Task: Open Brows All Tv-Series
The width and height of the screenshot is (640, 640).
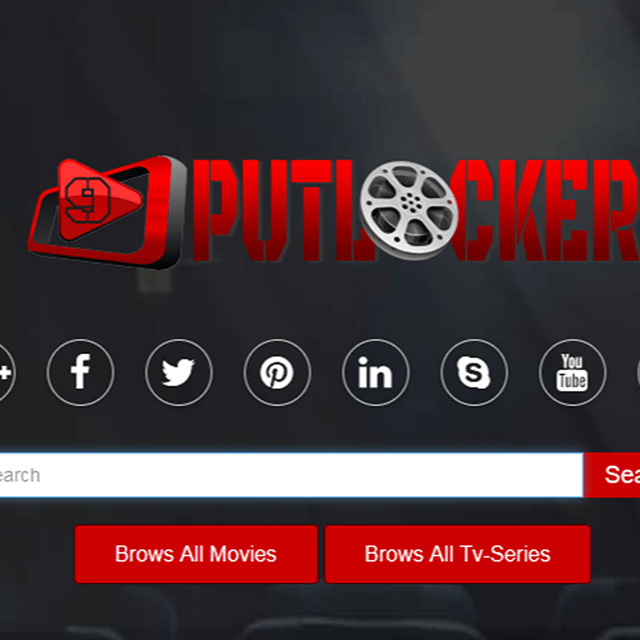Action: [x=457, y=554]
